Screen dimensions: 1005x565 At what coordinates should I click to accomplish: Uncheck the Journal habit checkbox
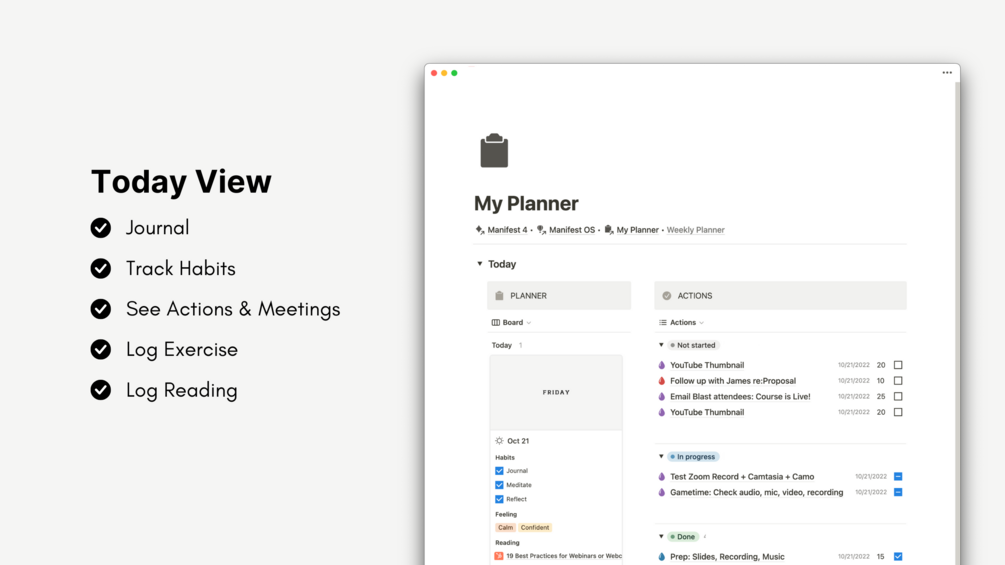(x=499, y=471)
